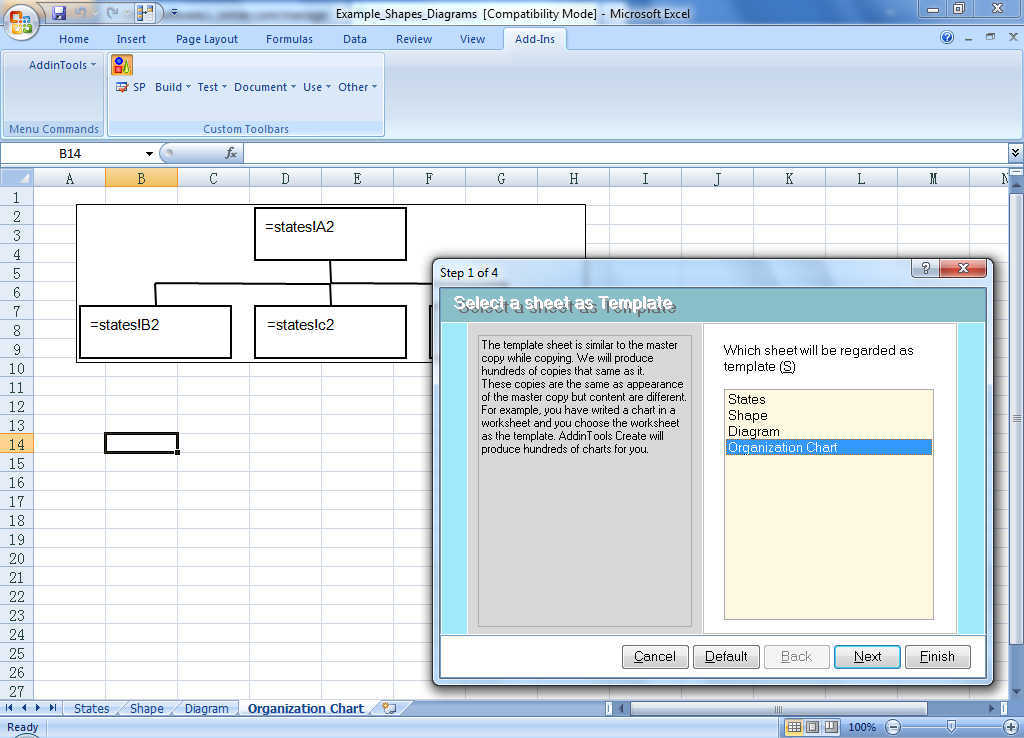
Task: Toggle Page Break Preview view
Action: (831, 727)
